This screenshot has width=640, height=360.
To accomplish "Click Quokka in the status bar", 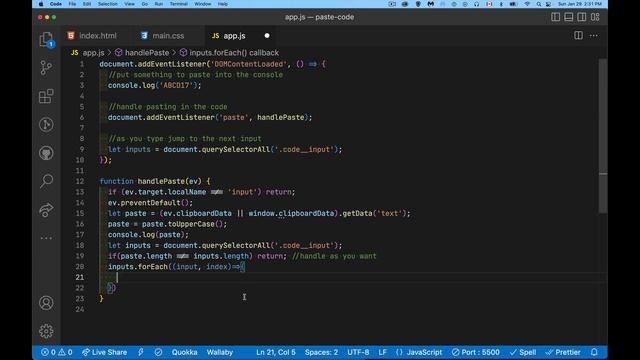I will pyautogui.click(x=184, y=352).
